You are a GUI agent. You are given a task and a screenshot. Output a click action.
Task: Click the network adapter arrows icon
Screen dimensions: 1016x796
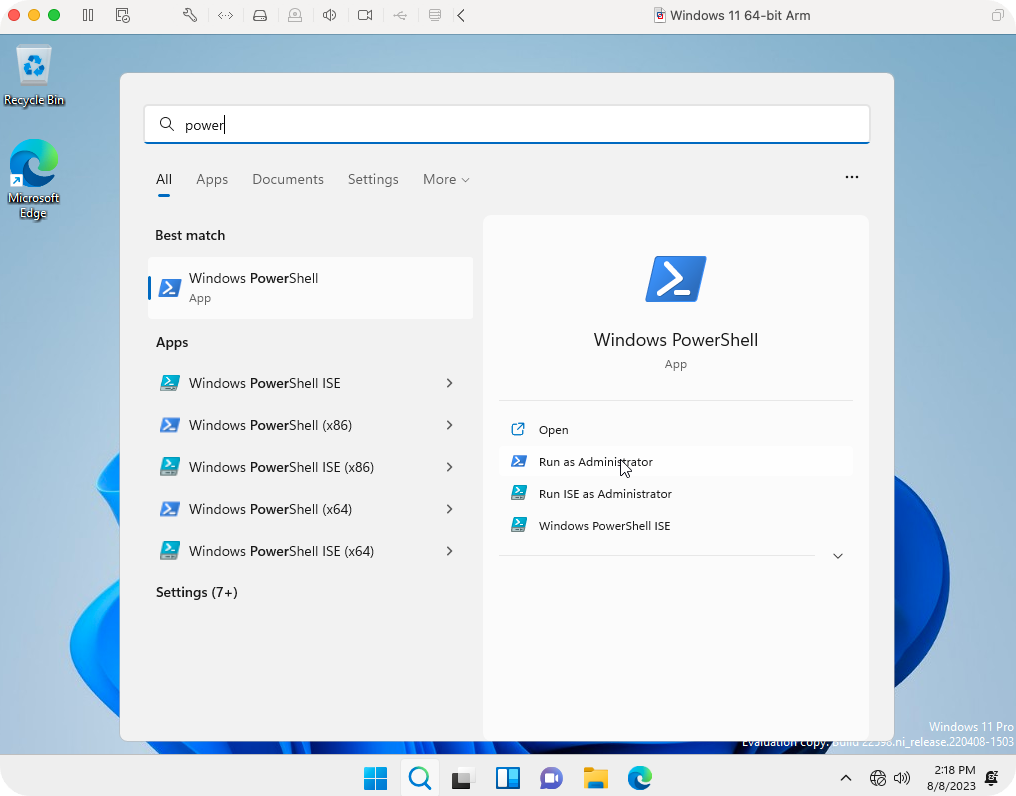pos(225,15)
